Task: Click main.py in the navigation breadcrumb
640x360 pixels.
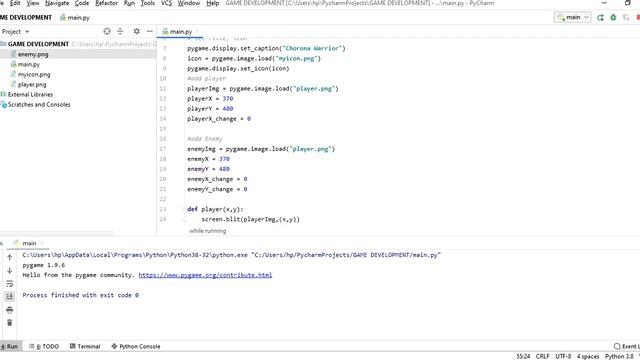Action: point(75,18)
